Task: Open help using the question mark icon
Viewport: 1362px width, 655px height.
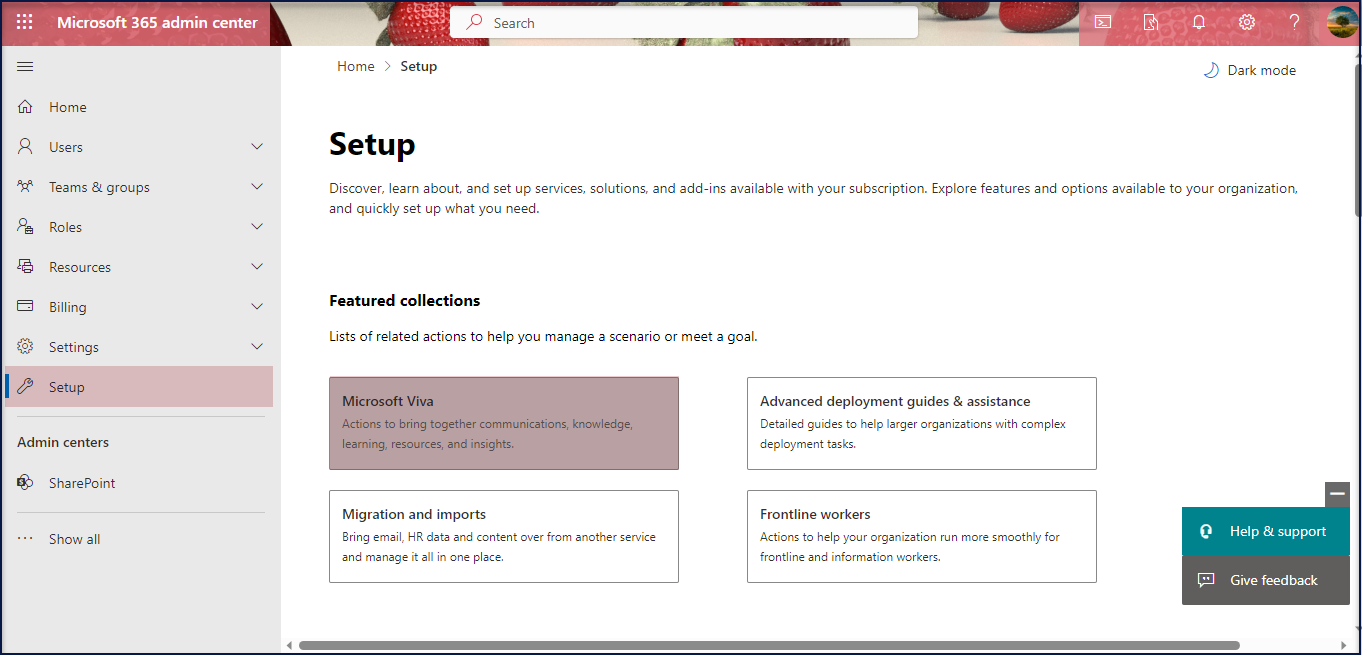Action: coord(1294,21)
